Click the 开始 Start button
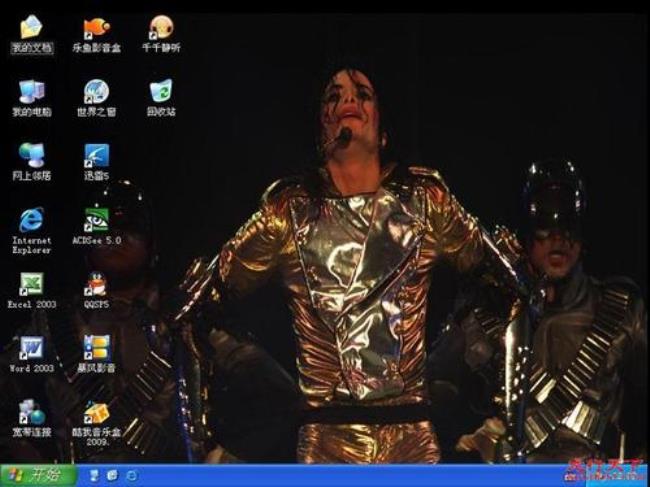650x487 pixels. click(39, 475)
